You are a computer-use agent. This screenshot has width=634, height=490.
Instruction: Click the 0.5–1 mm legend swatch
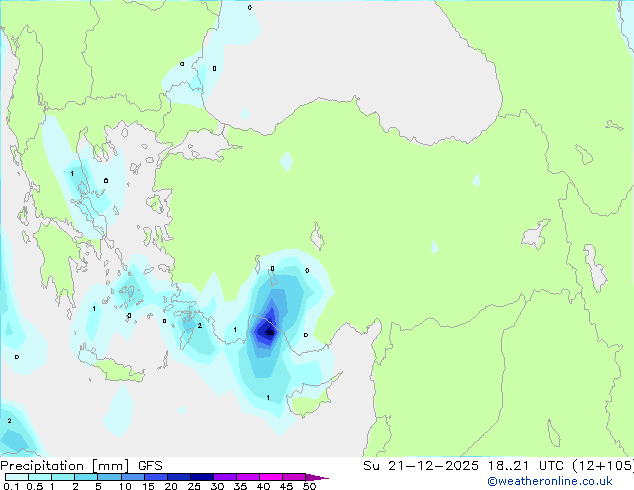pos(40,477)
